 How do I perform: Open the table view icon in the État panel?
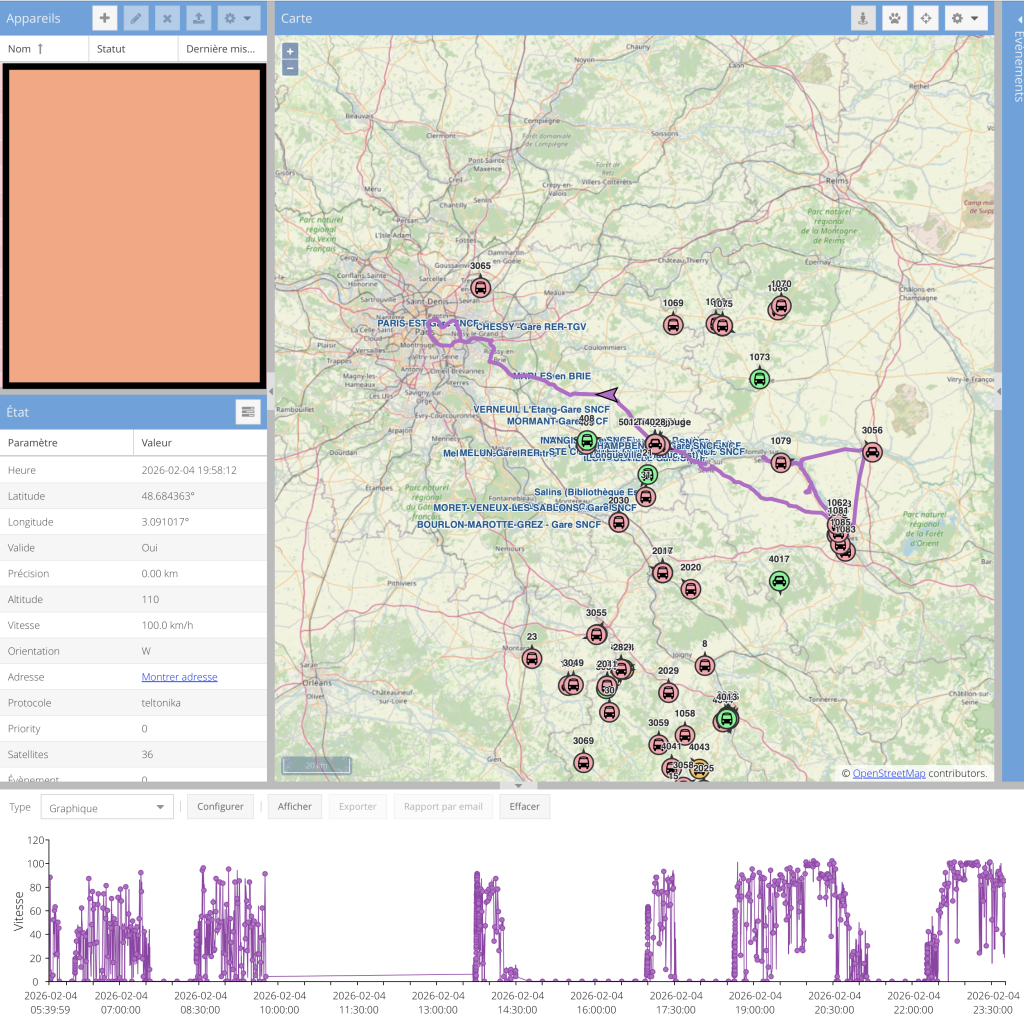249,412
